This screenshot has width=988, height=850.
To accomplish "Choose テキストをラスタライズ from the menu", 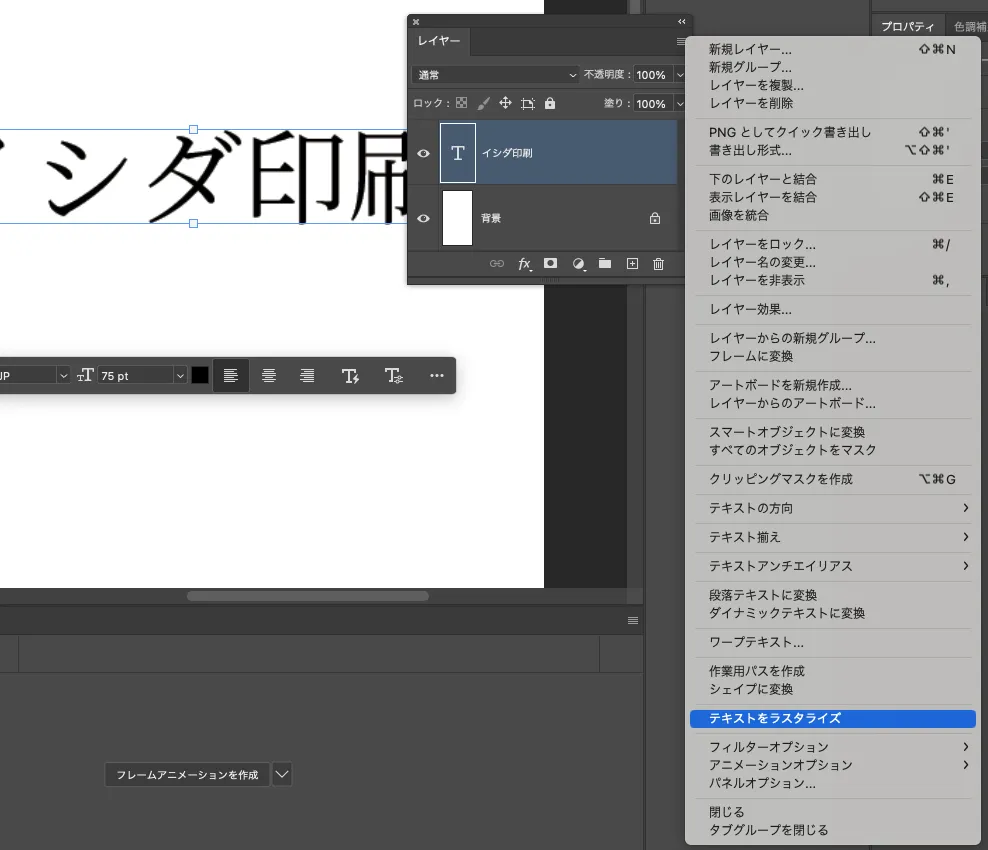I will coord(775,718).
